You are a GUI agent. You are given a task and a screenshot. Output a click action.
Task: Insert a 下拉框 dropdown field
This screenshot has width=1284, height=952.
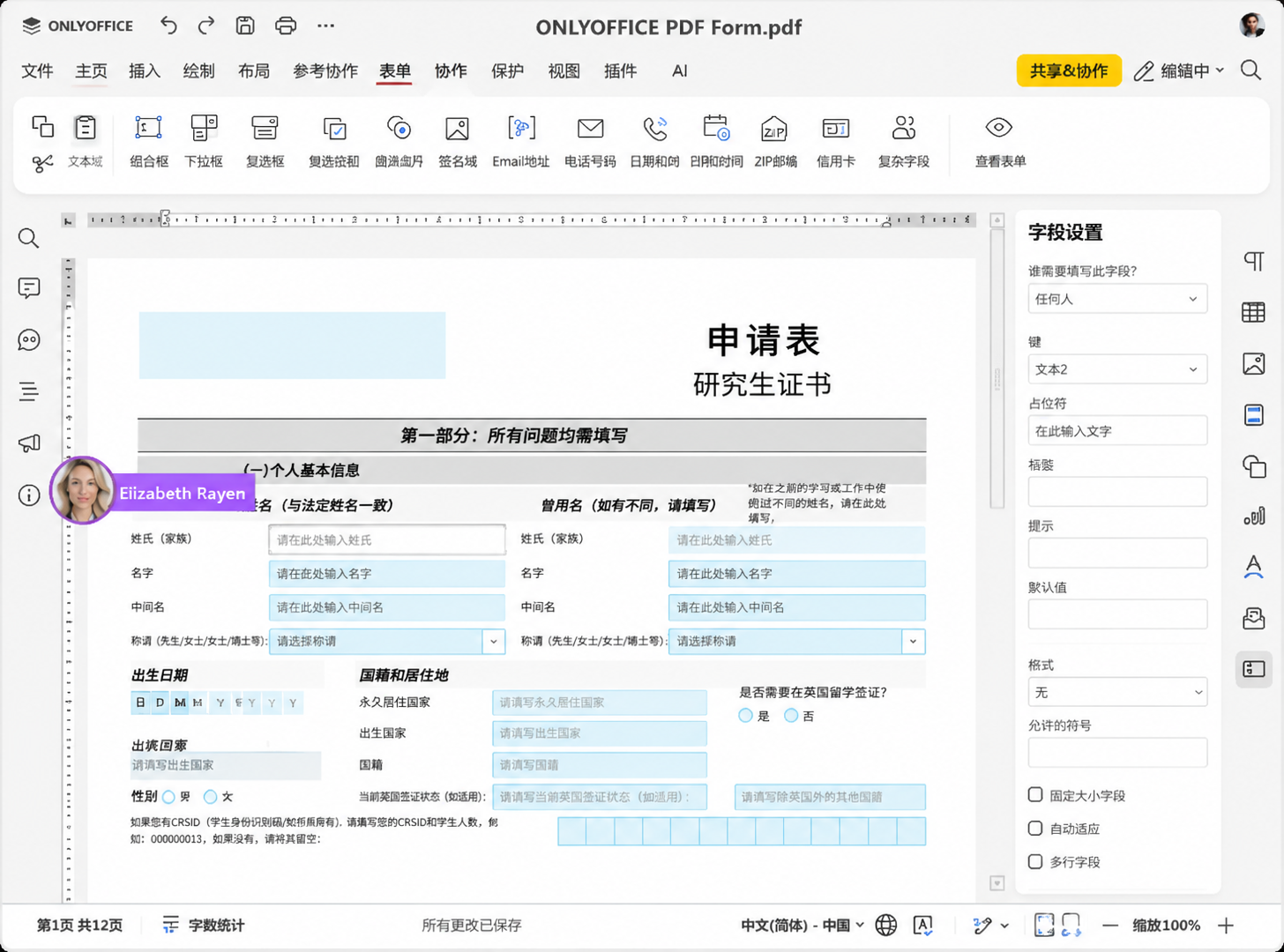pyautogui.click(x=204, y=141)
